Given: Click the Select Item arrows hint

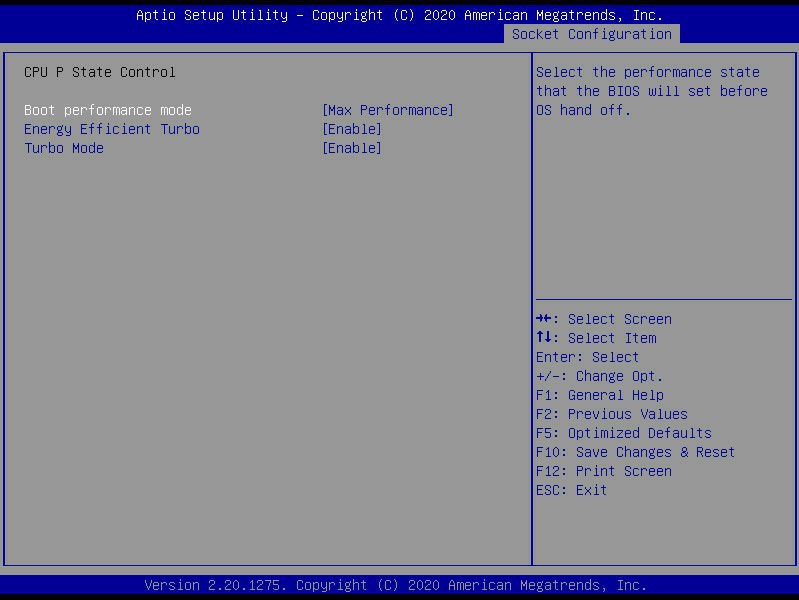Looking at the screenshot, I should pos(596,338).
